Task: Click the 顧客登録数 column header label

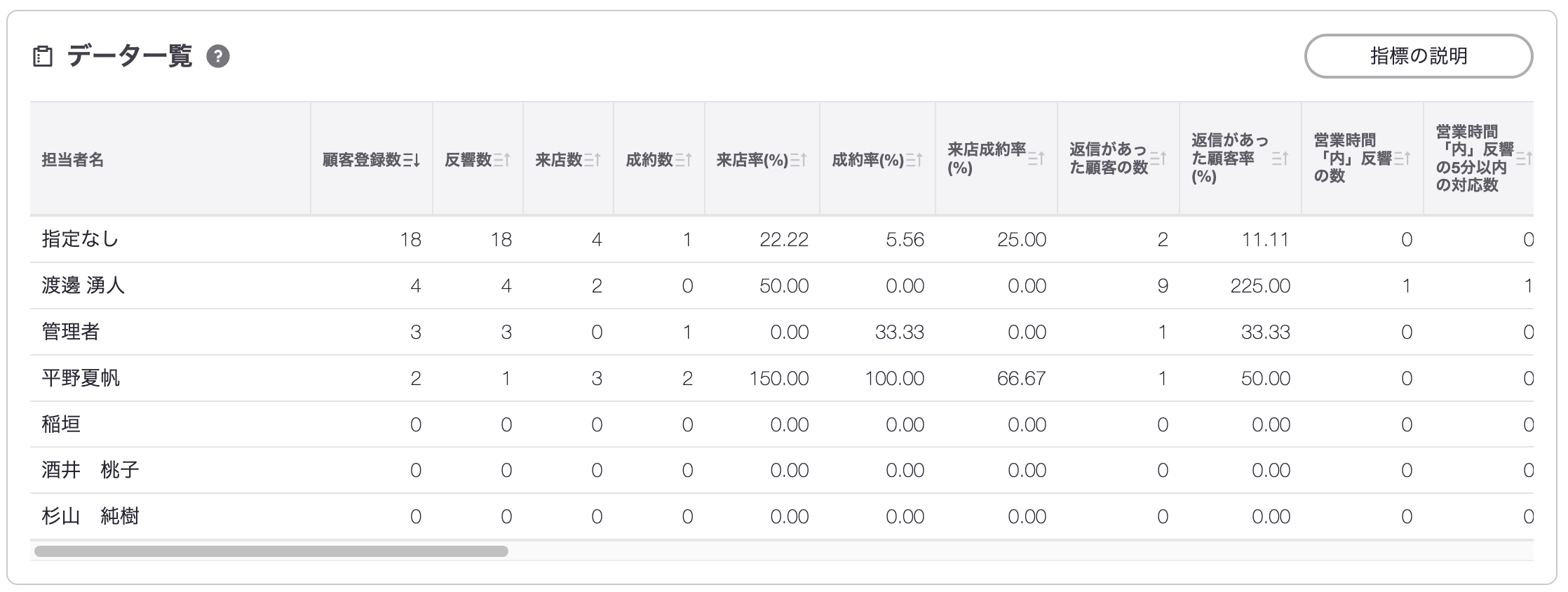Action: point(362,160)
